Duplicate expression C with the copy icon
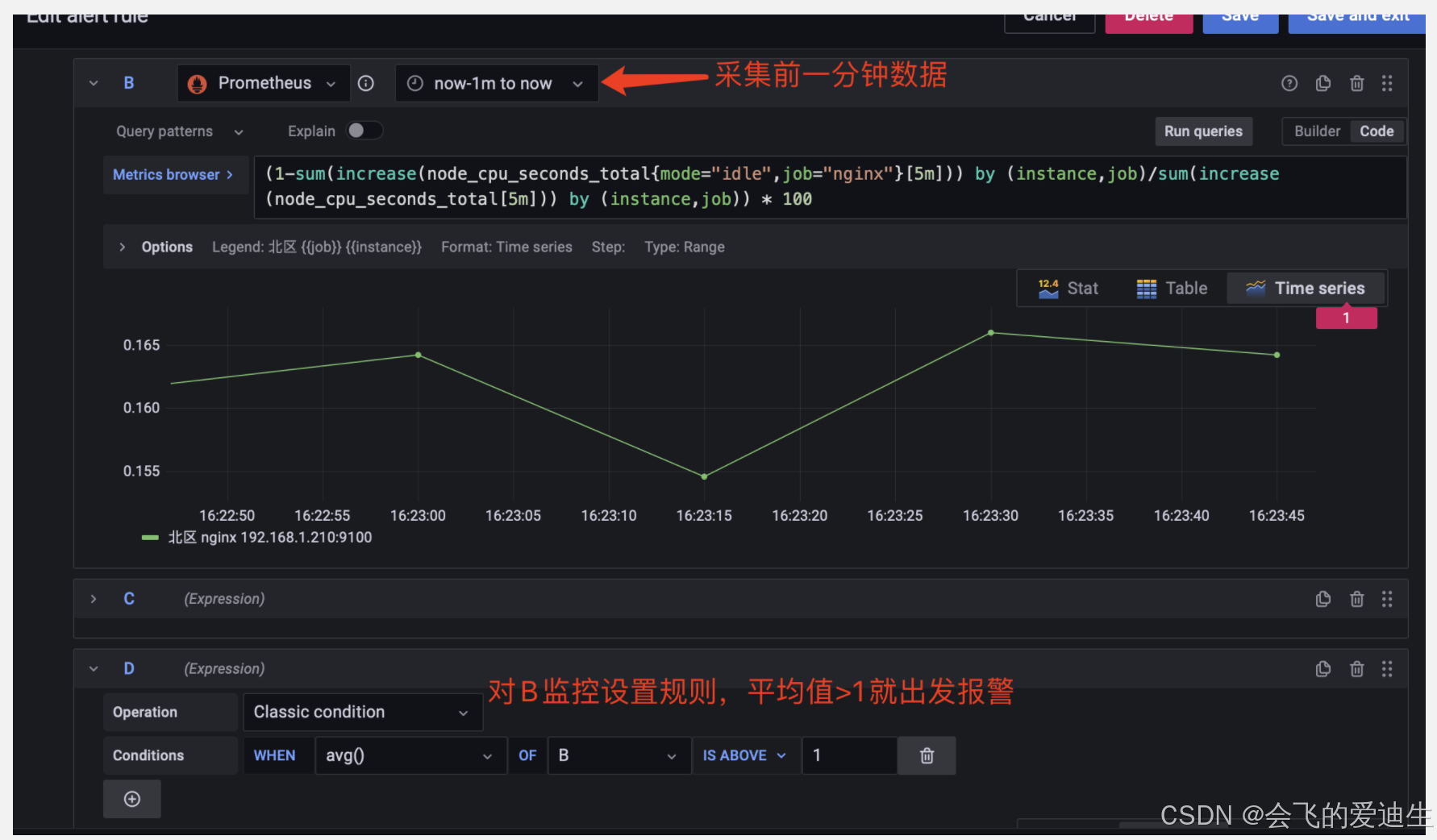Image resolution: width=1437 pixels, height=840 pixels. tap(1323, 598)
